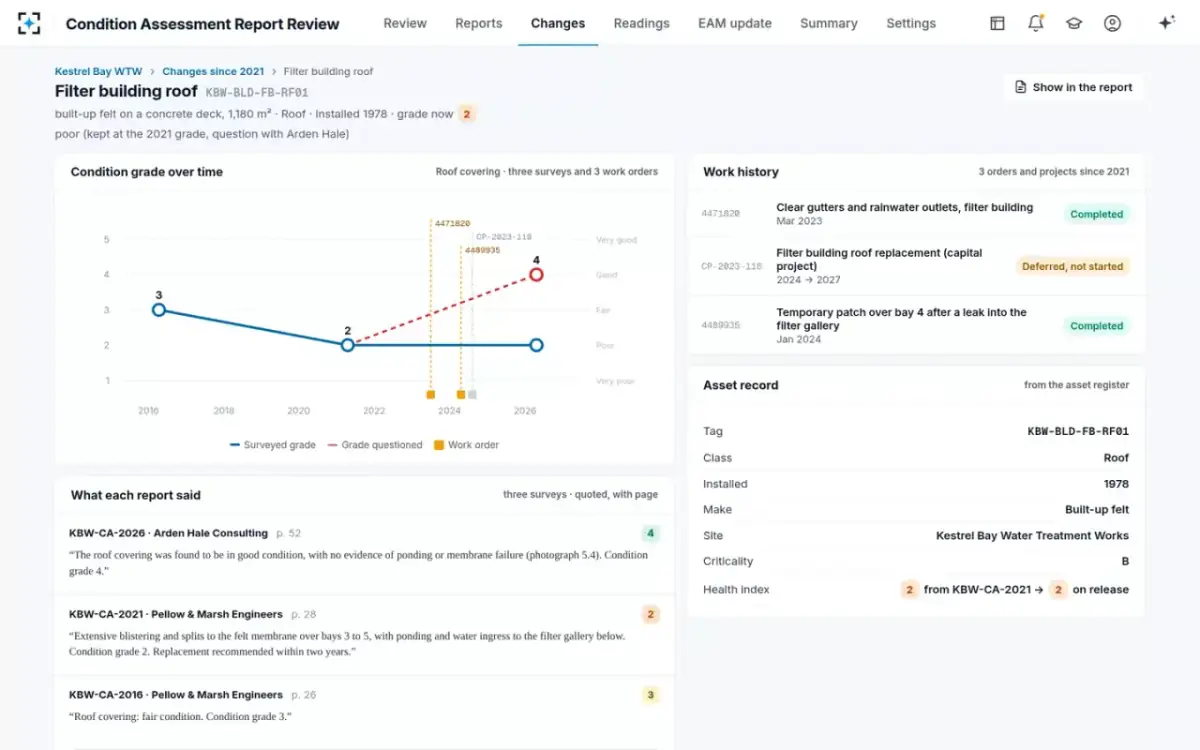
Task: Click the KBW-CA-2021 replacement recommended quote
Action: pos(347,643)
